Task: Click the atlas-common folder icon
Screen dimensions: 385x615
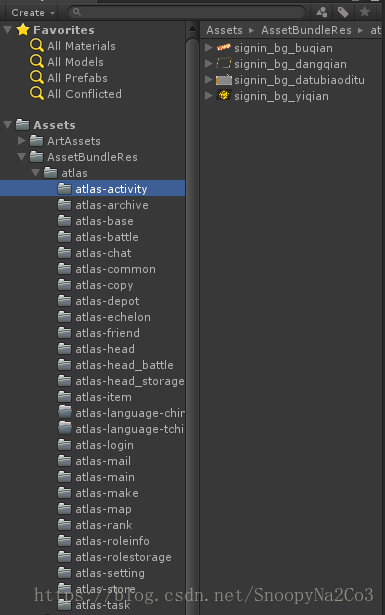Action: click(64, 269)
